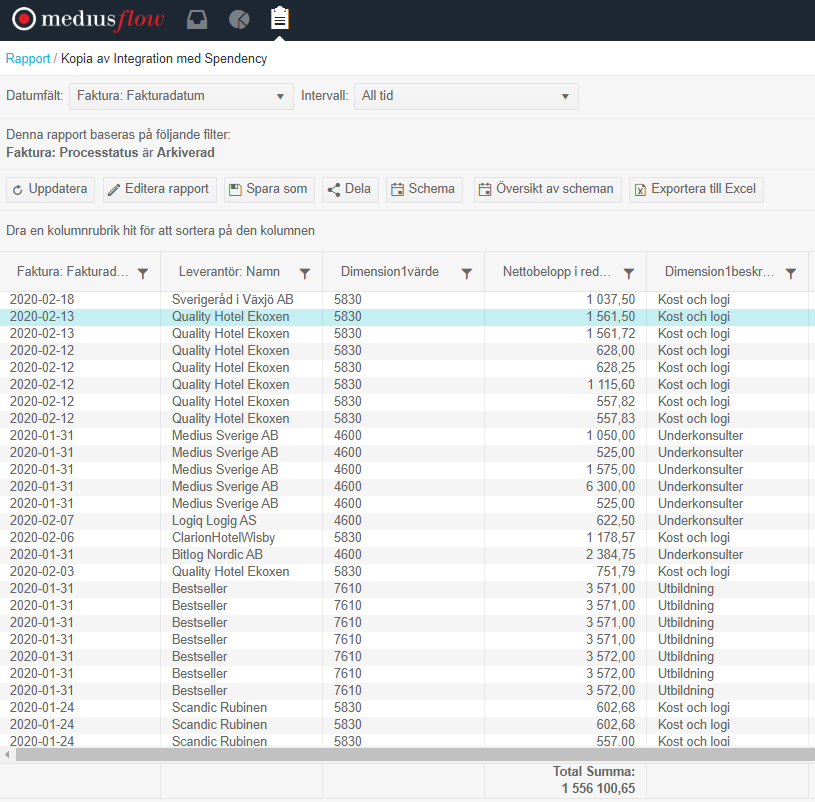815x802 pixels.
Task: Click Exportera till Excel
Action: tap(696, 189)
